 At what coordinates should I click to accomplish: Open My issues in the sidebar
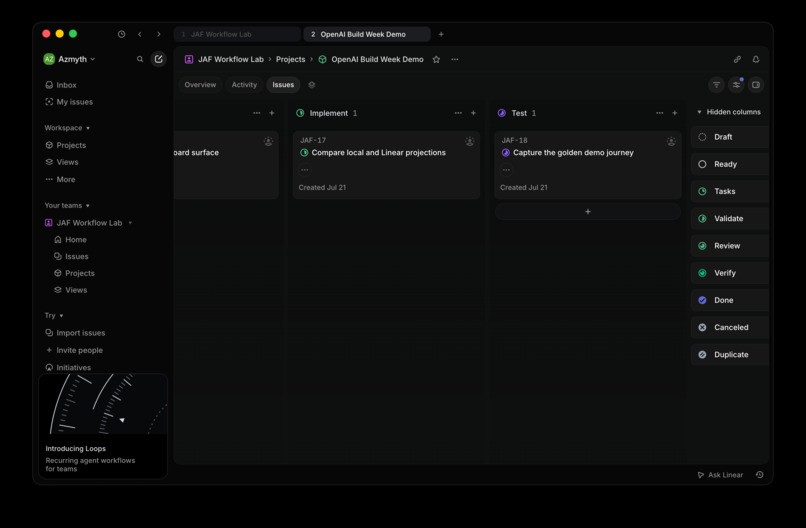point(69,102)
